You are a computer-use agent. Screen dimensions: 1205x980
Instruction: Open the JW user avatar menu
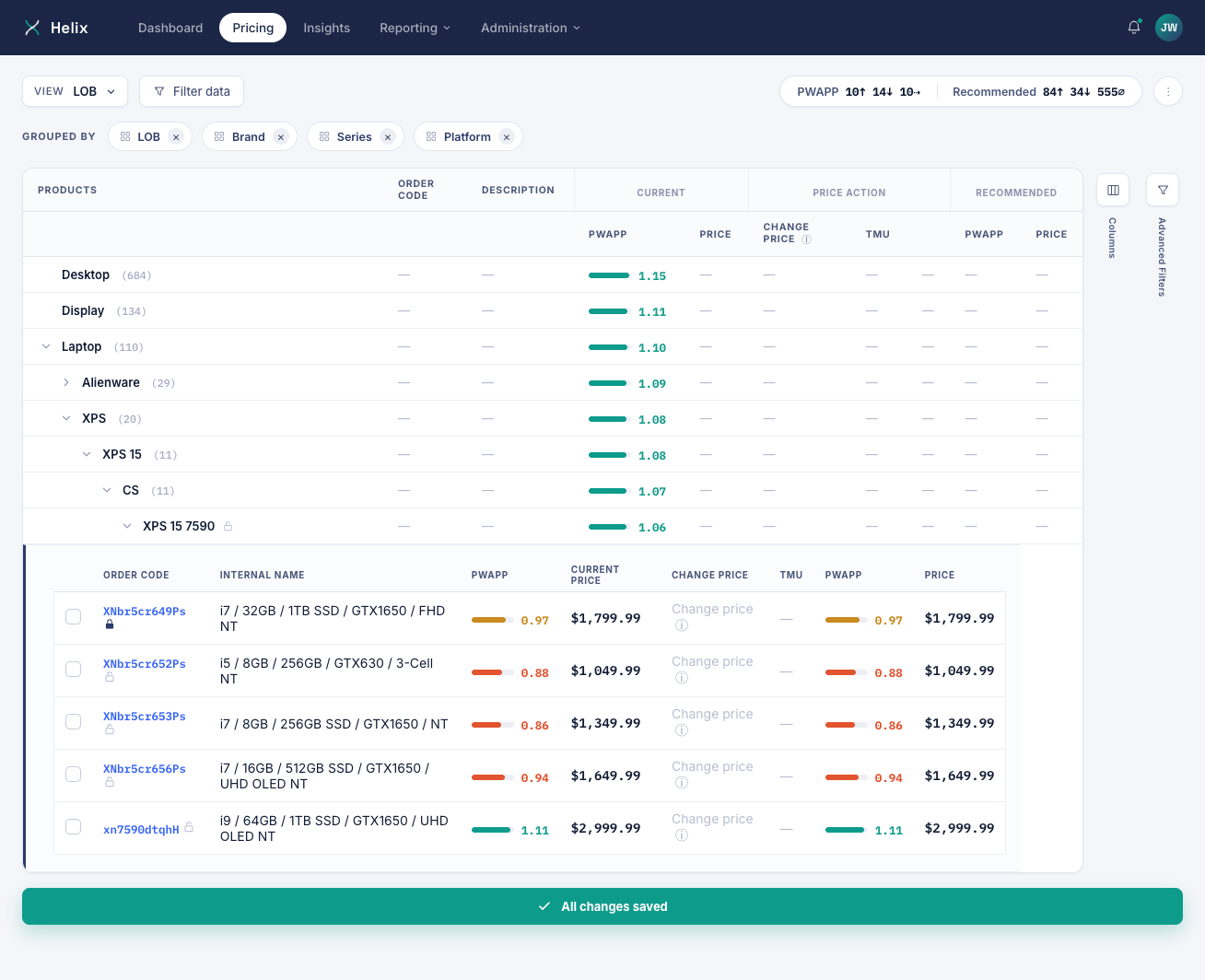(x=1169, y=28)
